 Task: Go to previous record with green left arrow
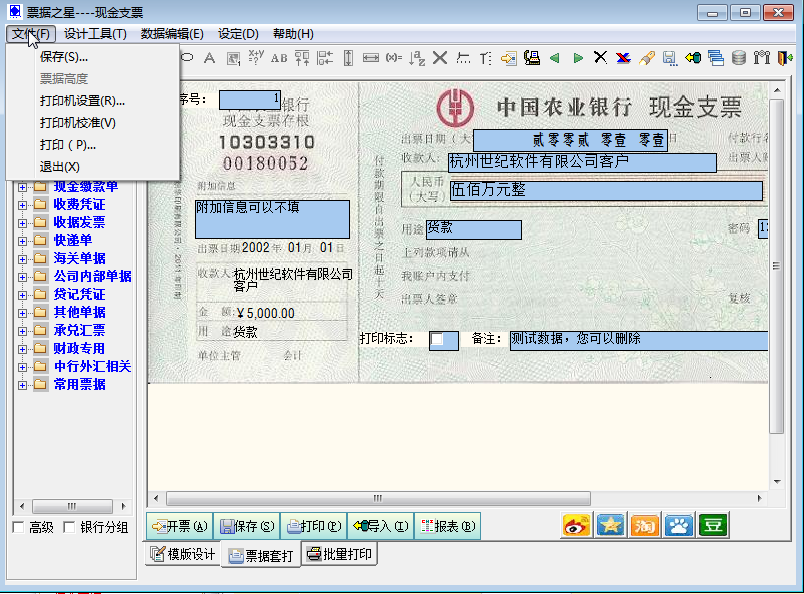pos(554,58)
